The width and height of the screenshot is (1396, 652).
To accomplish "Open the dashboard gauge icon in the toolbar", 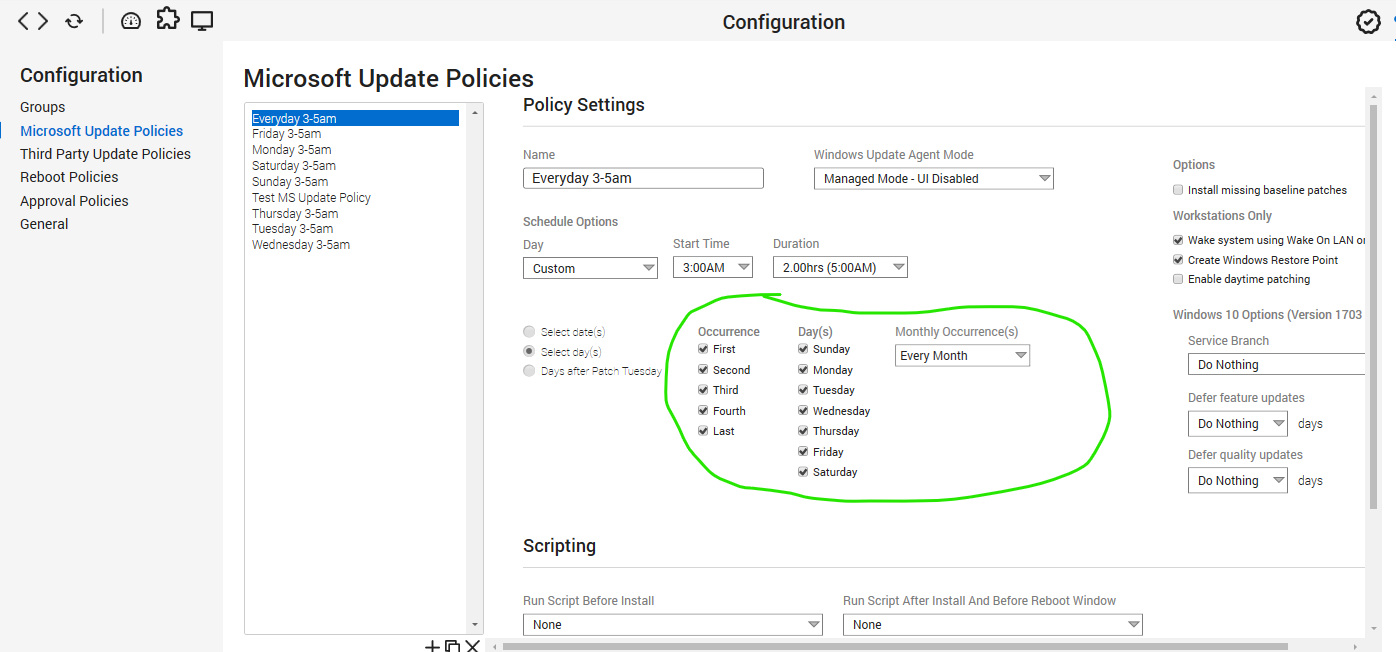I will [x=131, y=20].
